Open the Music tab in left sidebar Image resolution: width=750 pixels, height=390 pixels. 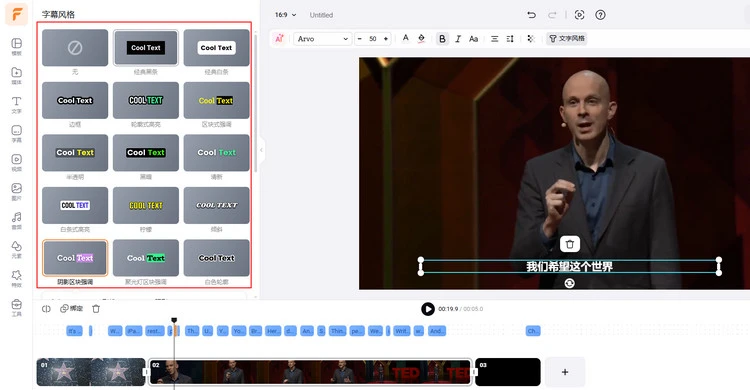pos(16,220)
